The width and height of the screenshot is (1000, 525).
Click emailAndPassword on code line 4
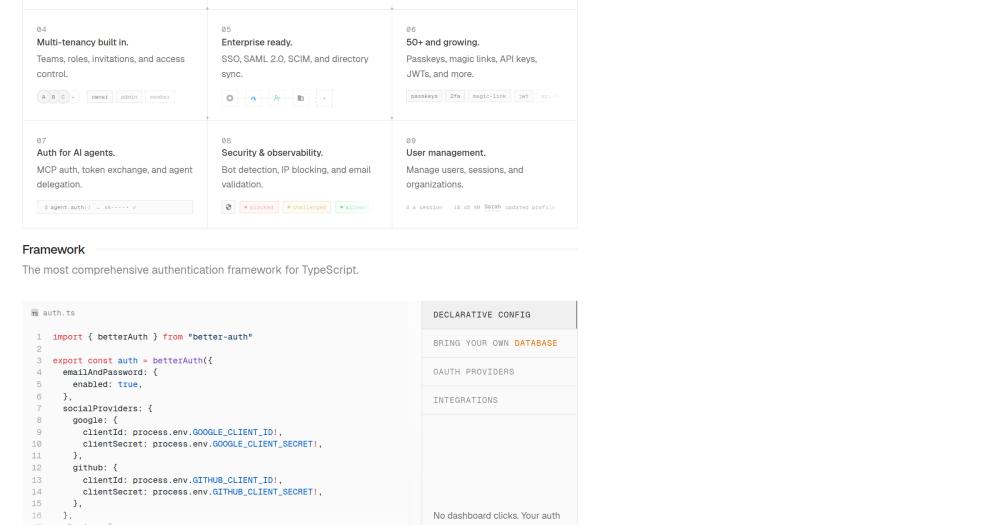pos(105,373)
